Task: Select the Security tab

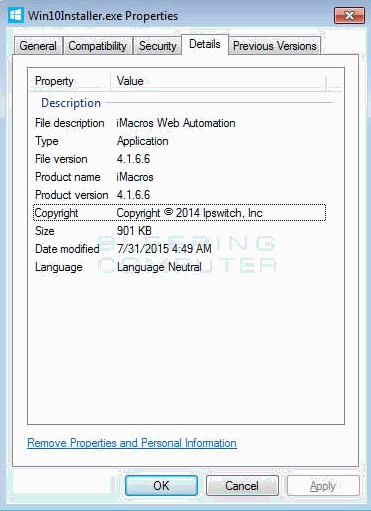Action: click(x=157, y=46)
